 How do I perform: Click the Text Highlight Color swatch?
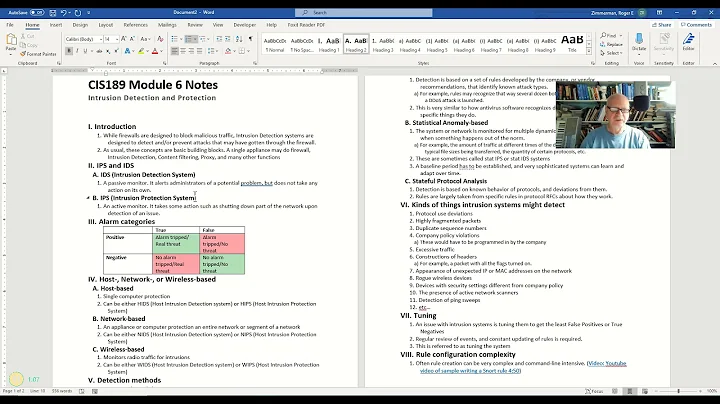coord(141,51)
